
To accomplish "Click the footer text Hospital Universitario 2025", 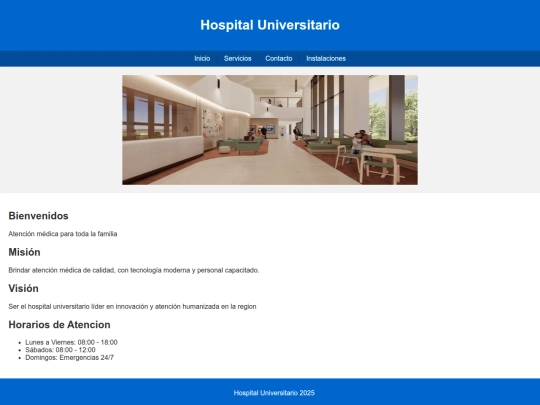I will 274,393.
